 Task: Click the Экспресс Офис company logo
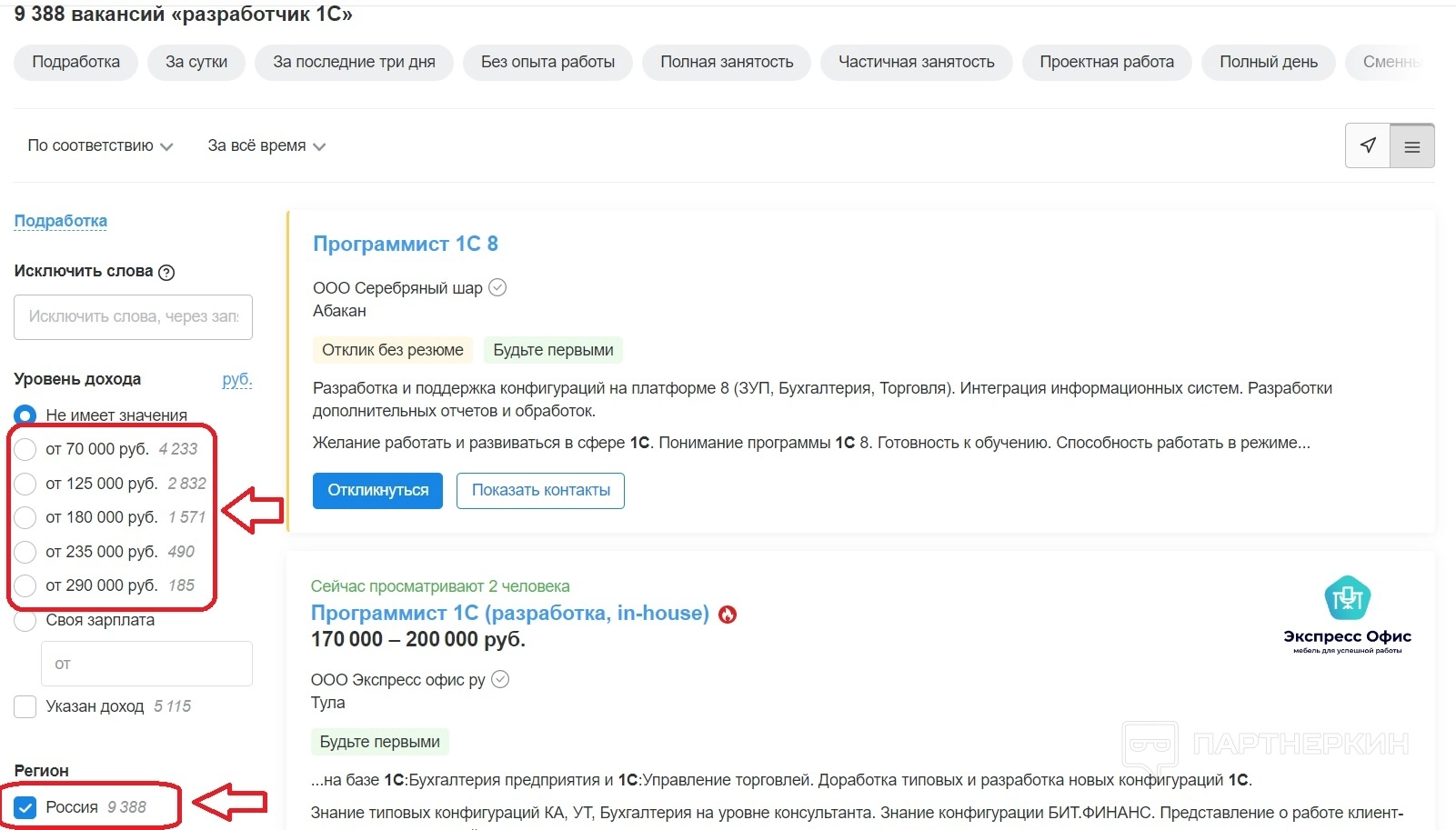tap(1347, 615)
